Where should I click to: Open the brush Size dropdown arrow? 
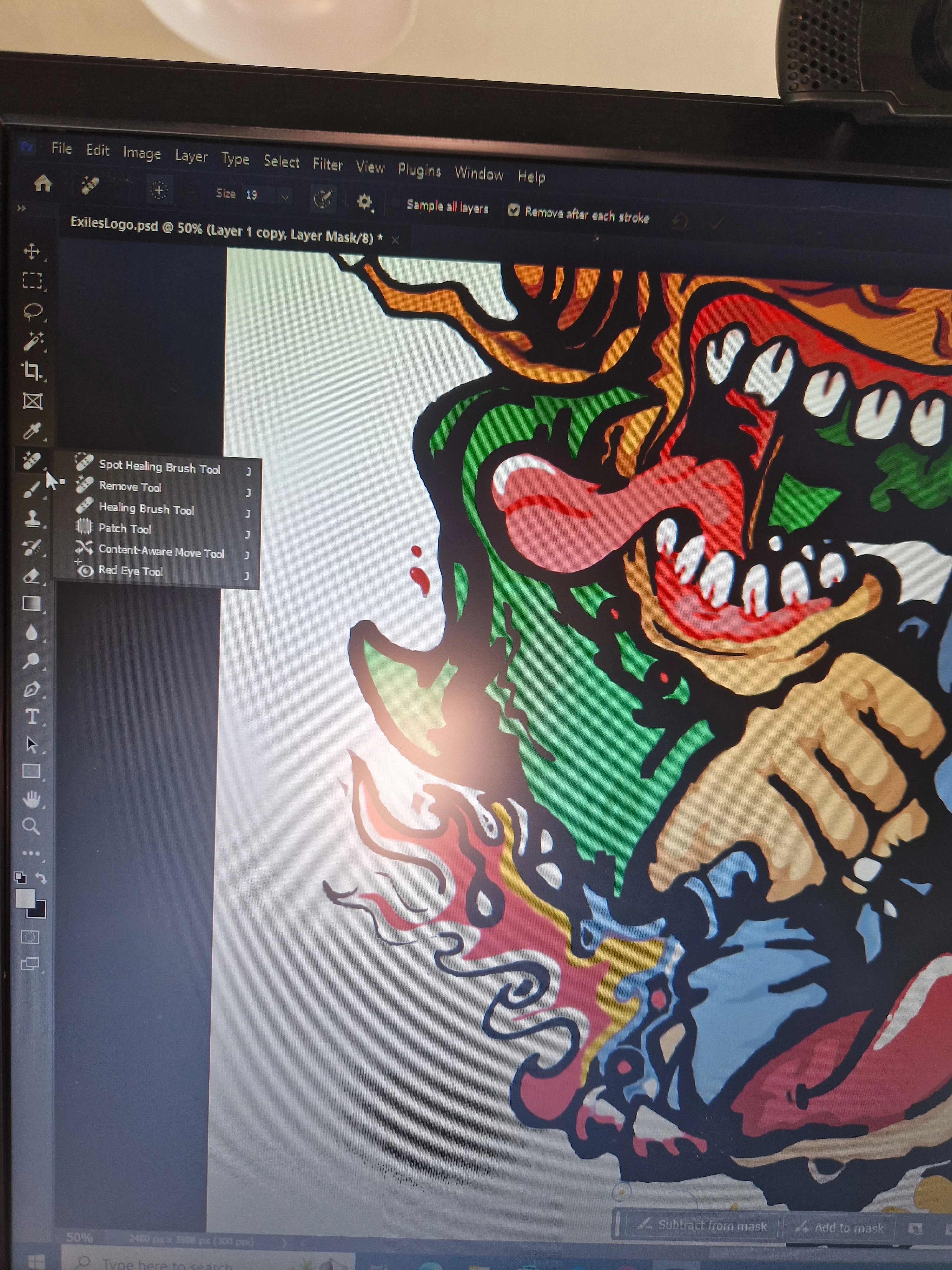(285, 197)
